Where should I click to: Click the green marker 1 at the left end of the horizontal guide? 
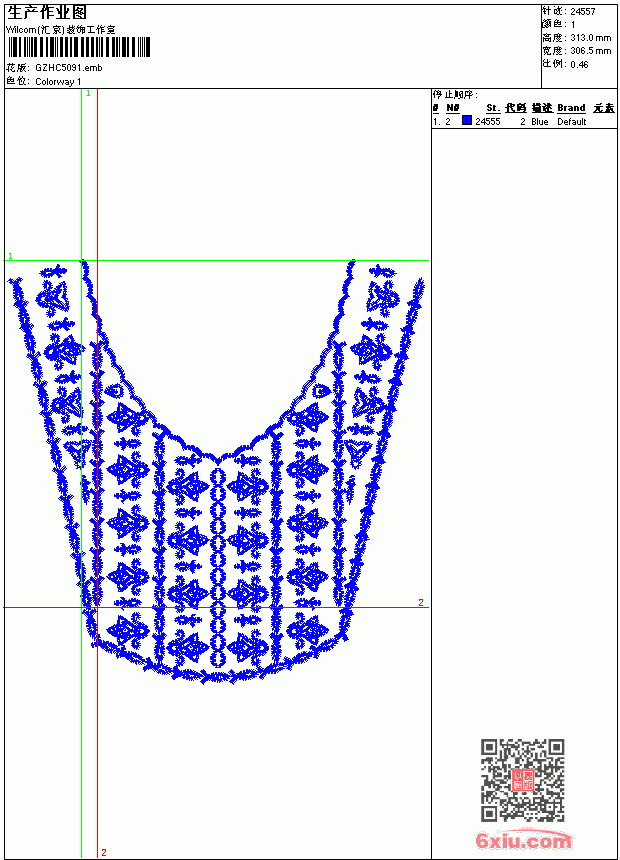point(10,256)
